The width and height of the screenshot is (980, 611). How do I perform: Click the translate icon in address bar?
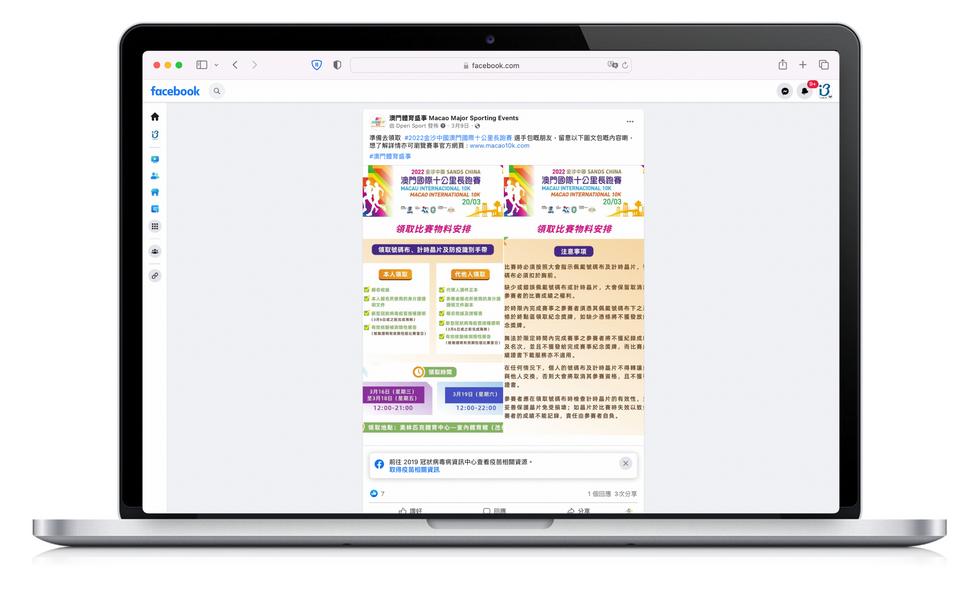tap(612, 65)
